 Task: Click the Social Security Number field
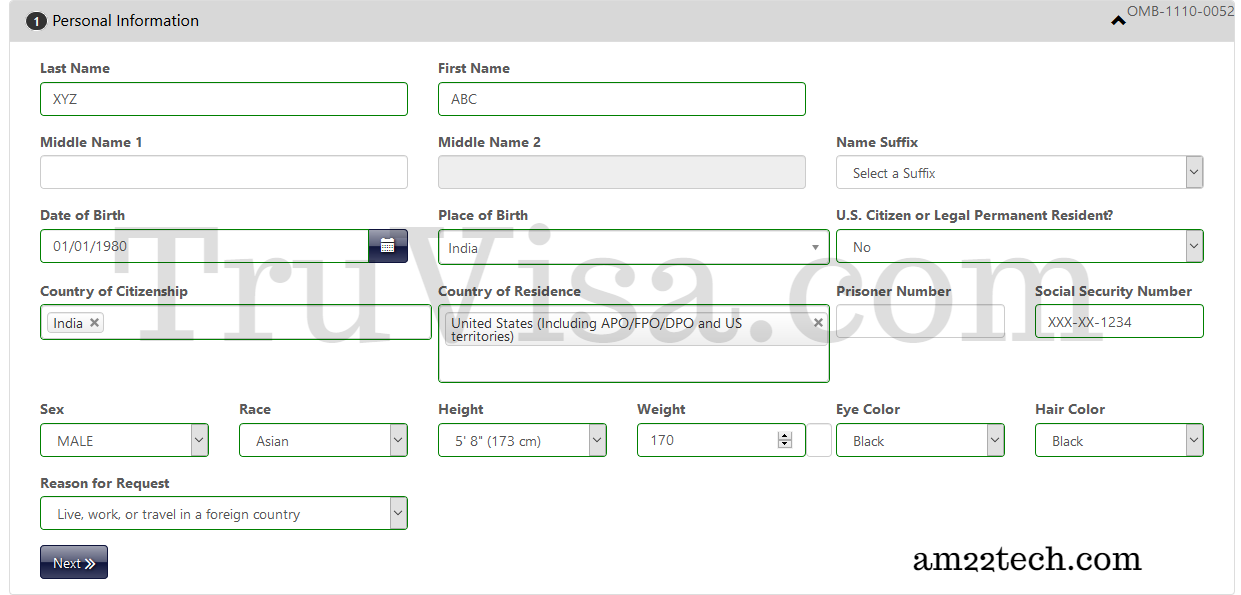1119,322
